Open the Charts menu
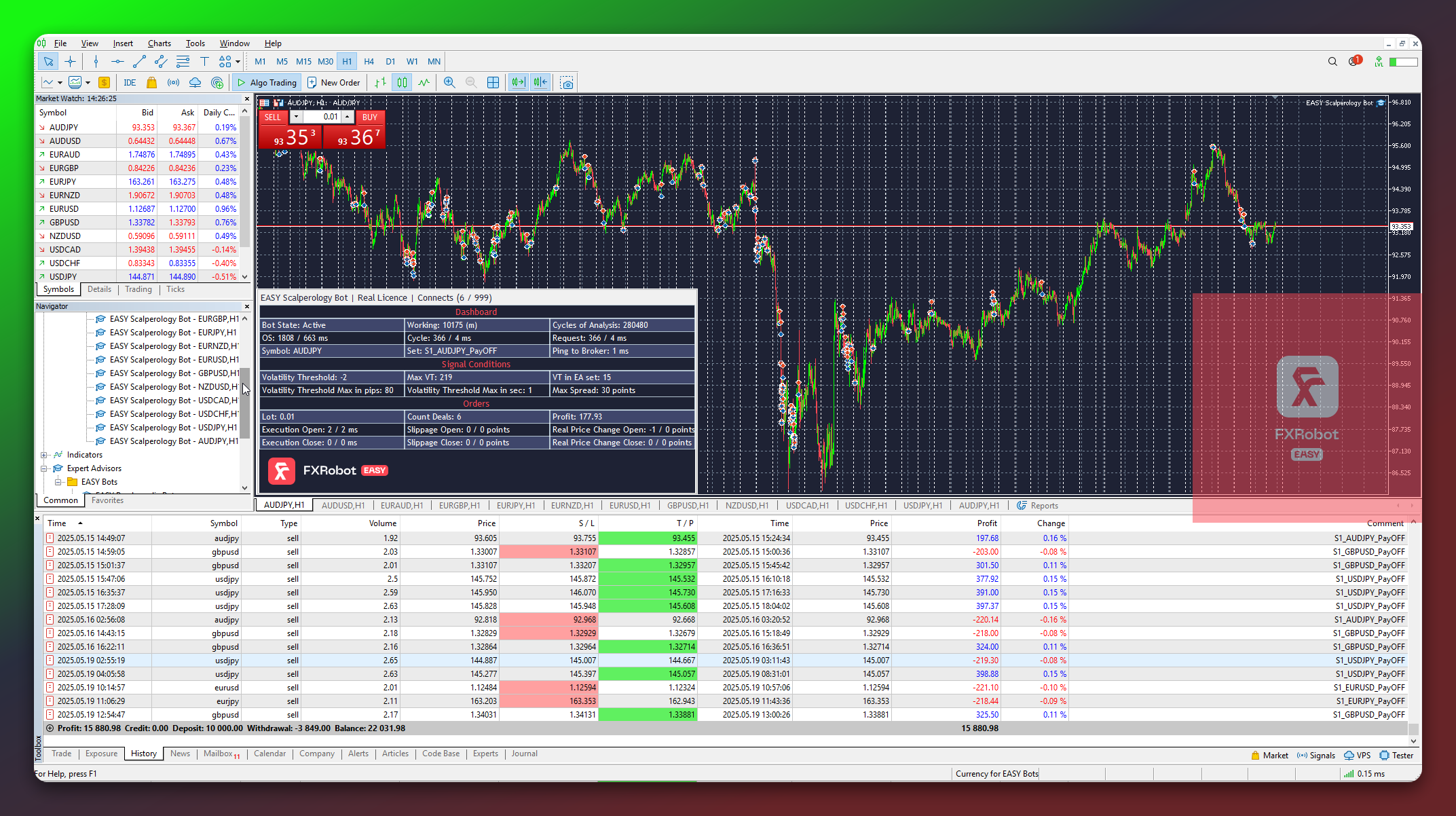1456x816 pixels. (x=160, y=43)
